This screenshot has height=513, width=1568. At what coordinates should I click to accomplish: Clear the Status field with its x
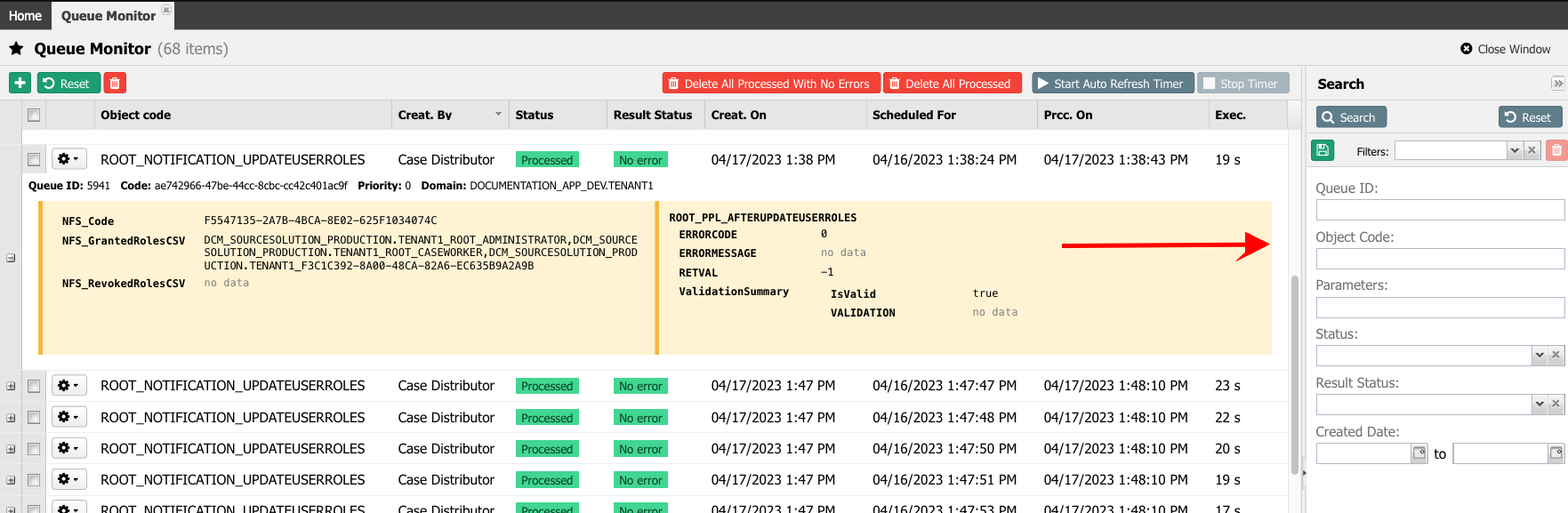pos(1556,355)
